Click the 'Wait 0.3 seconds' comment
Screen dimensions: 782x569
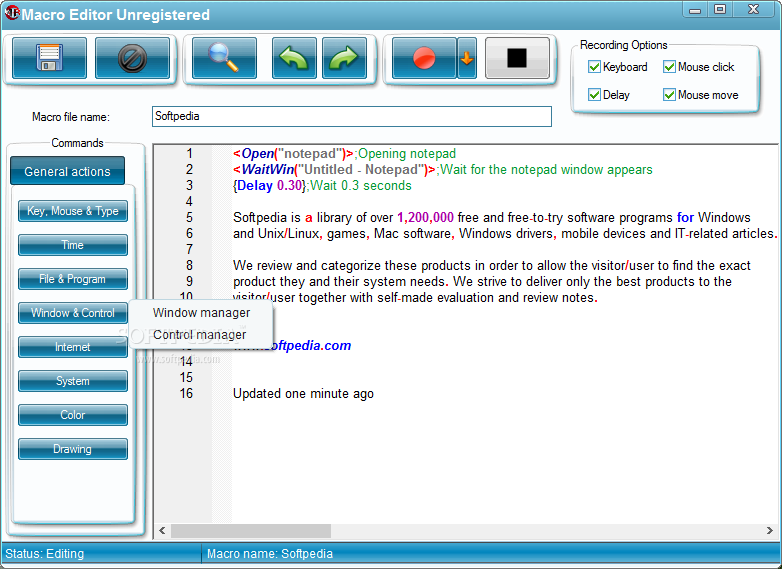[361, 186]
